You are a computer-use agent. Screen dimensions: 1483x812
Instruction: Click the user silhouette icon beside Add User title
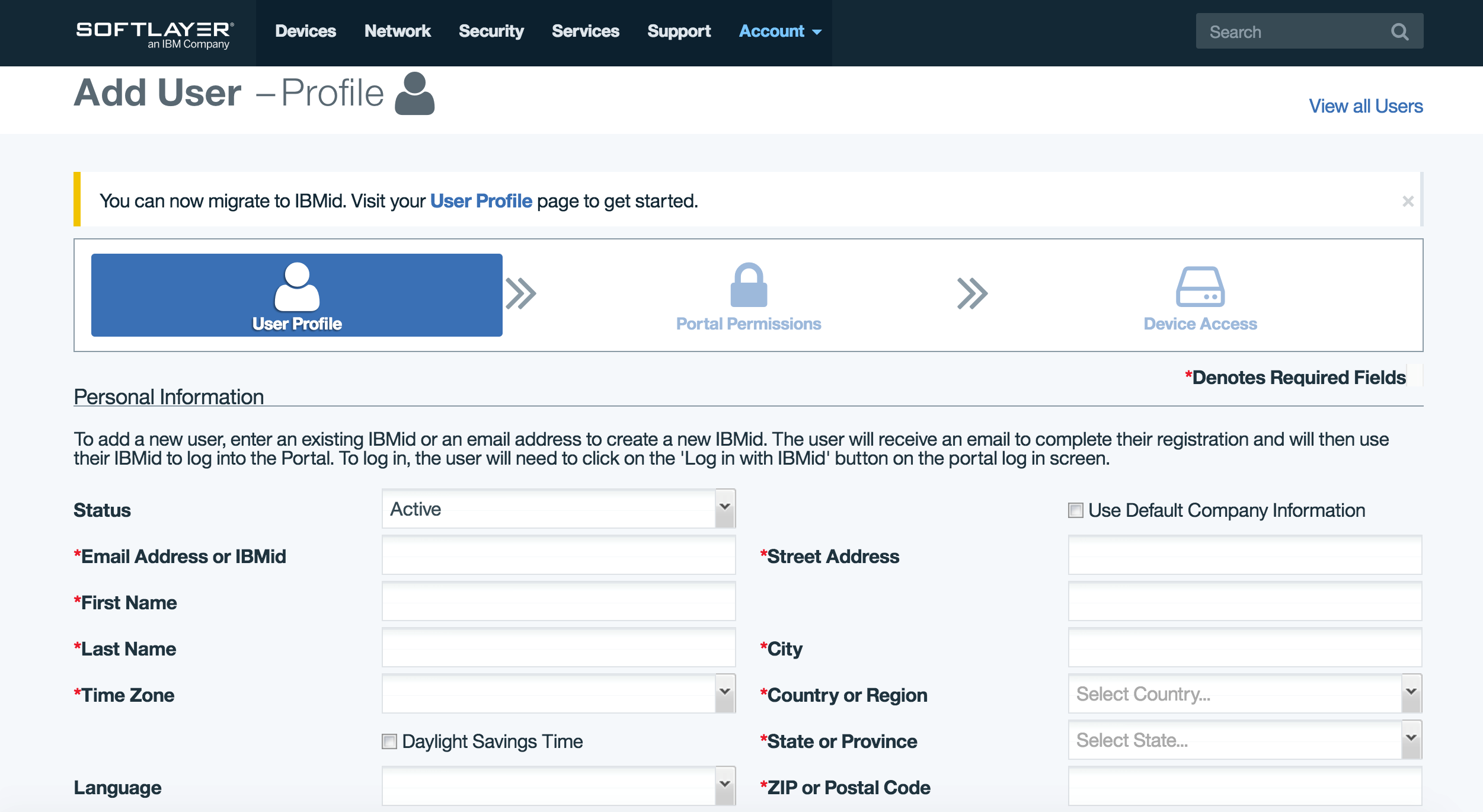point(414,94)
